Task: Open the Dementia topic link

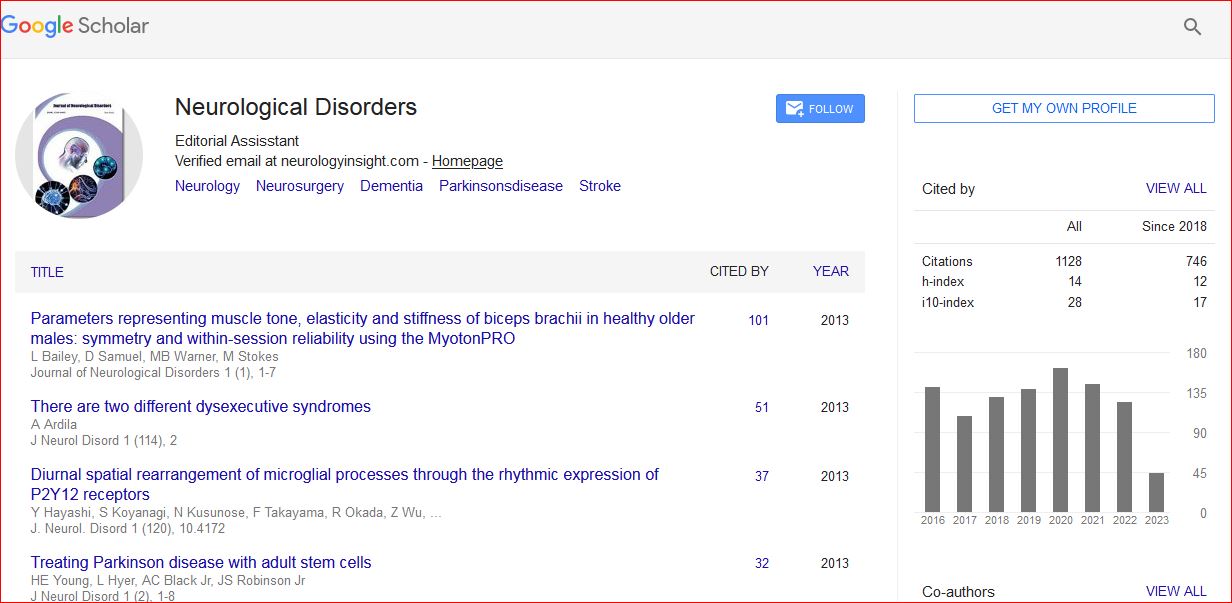Action: [391, 186]
